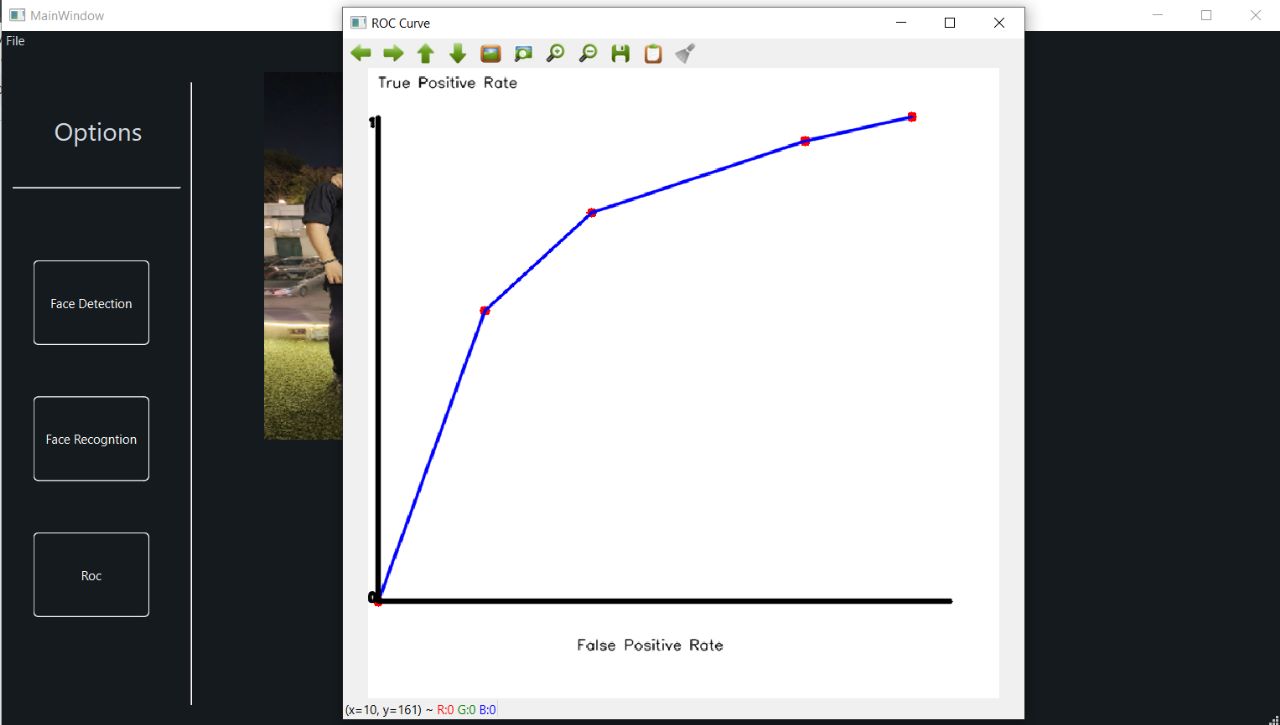Reset zoom with the image icon

(x=490, y=53)
